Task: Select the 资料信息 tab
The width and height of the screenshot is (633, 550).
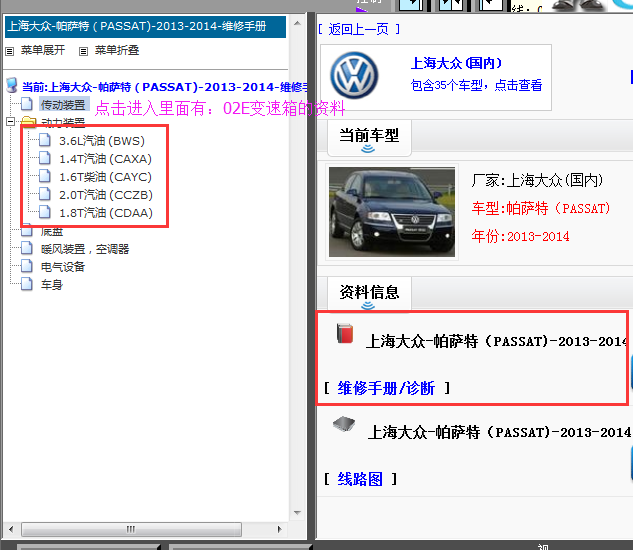Action: tap(369, 294)
